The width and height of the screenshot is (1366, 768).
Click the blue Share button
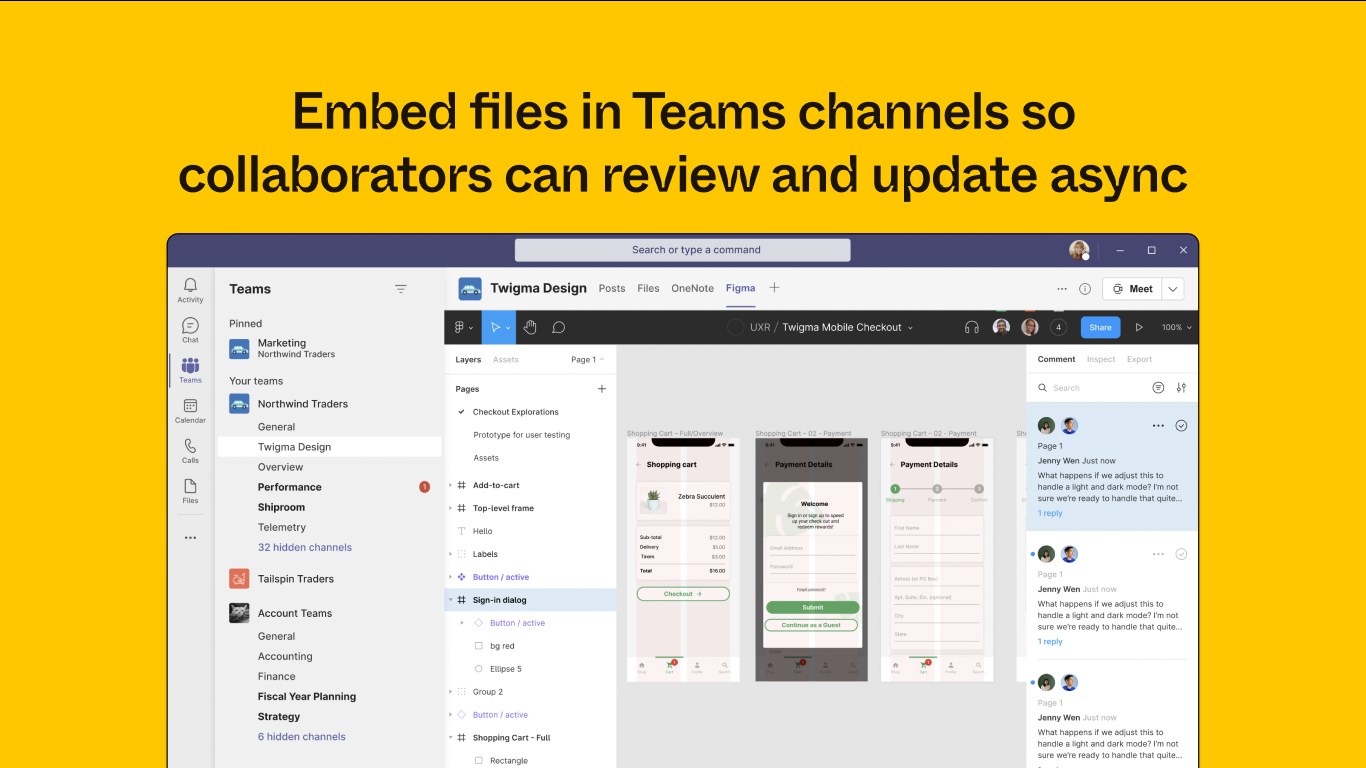coord(1100,327)
